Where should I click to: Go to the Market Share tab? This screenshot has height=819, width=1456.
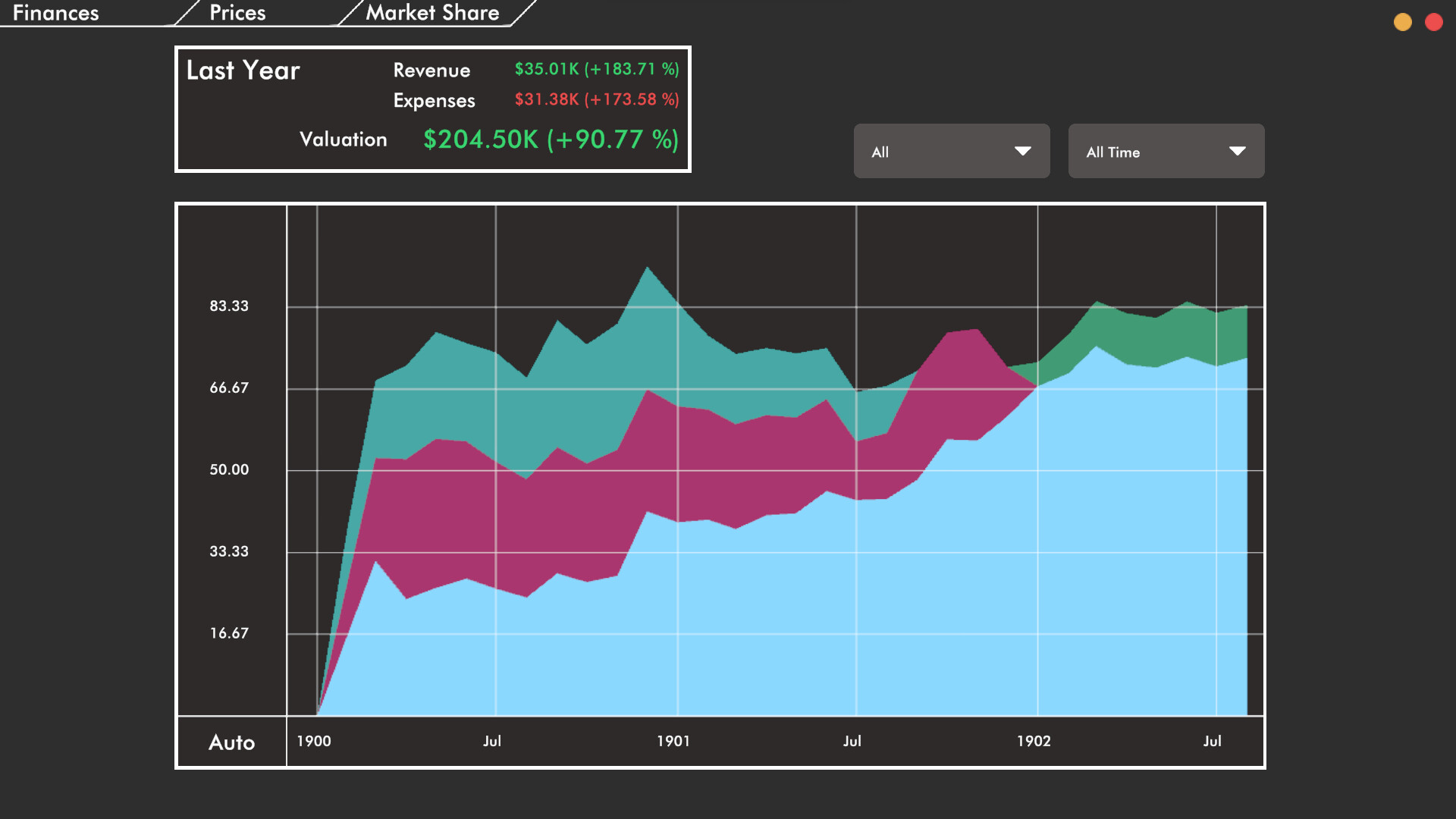pos(432,13)
